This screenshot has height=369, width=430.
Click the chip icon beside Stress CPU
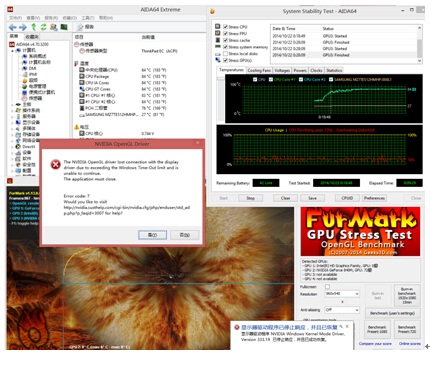tap(218, 26)
